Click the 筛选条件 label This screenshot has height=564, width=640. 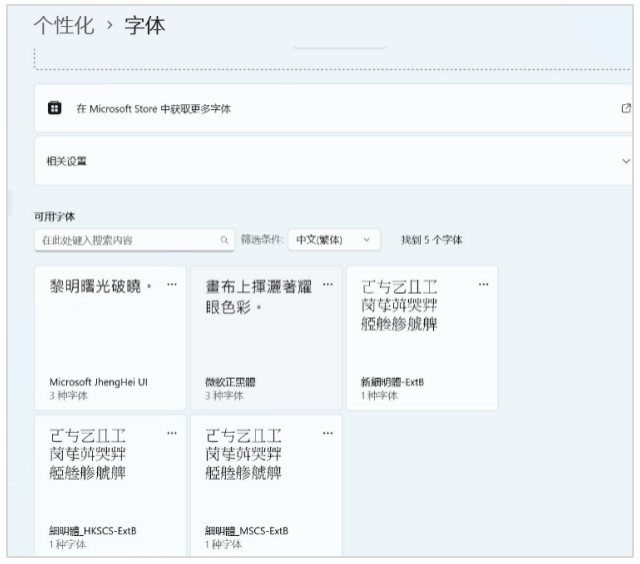click(x=262, y=240)
